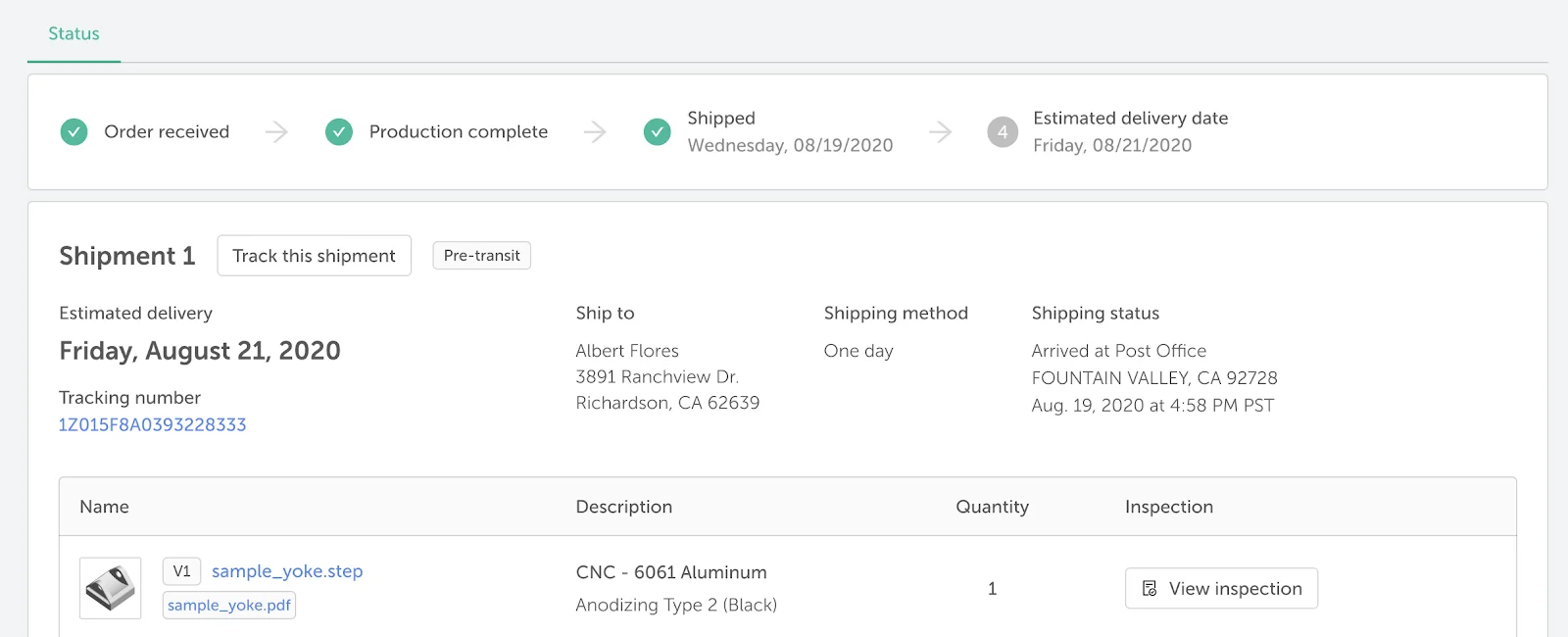Click the Inspection column header
The height and width of the screenshot is (637, 1568).
[1169, 507]
